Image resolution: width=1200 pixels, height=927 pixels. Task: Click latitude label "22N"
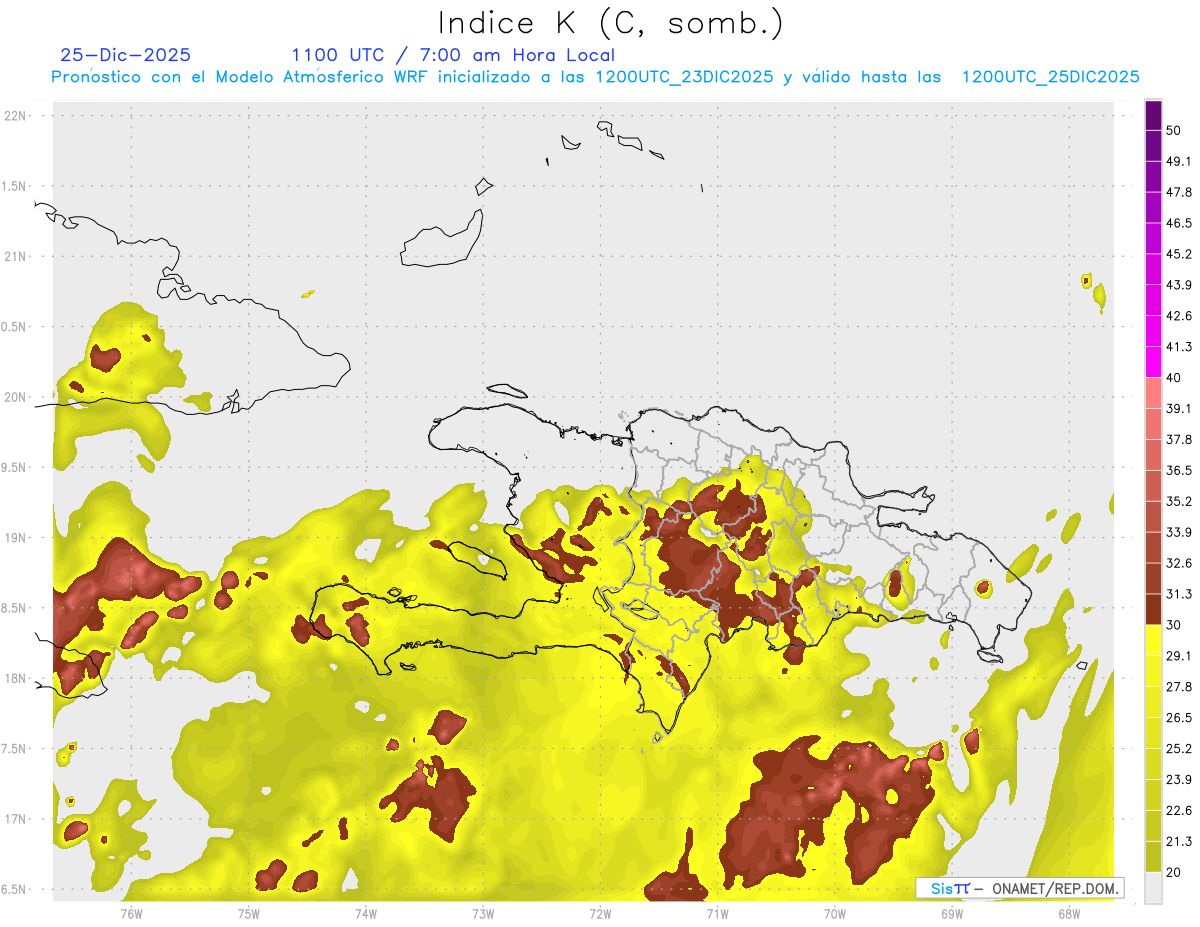point(17,116)
